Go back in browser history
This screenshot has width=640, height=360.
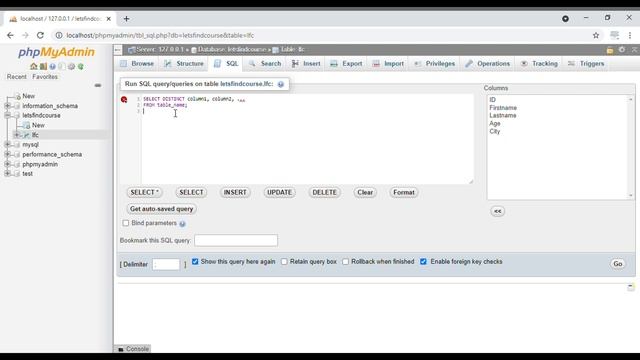[x=10, y=36]
